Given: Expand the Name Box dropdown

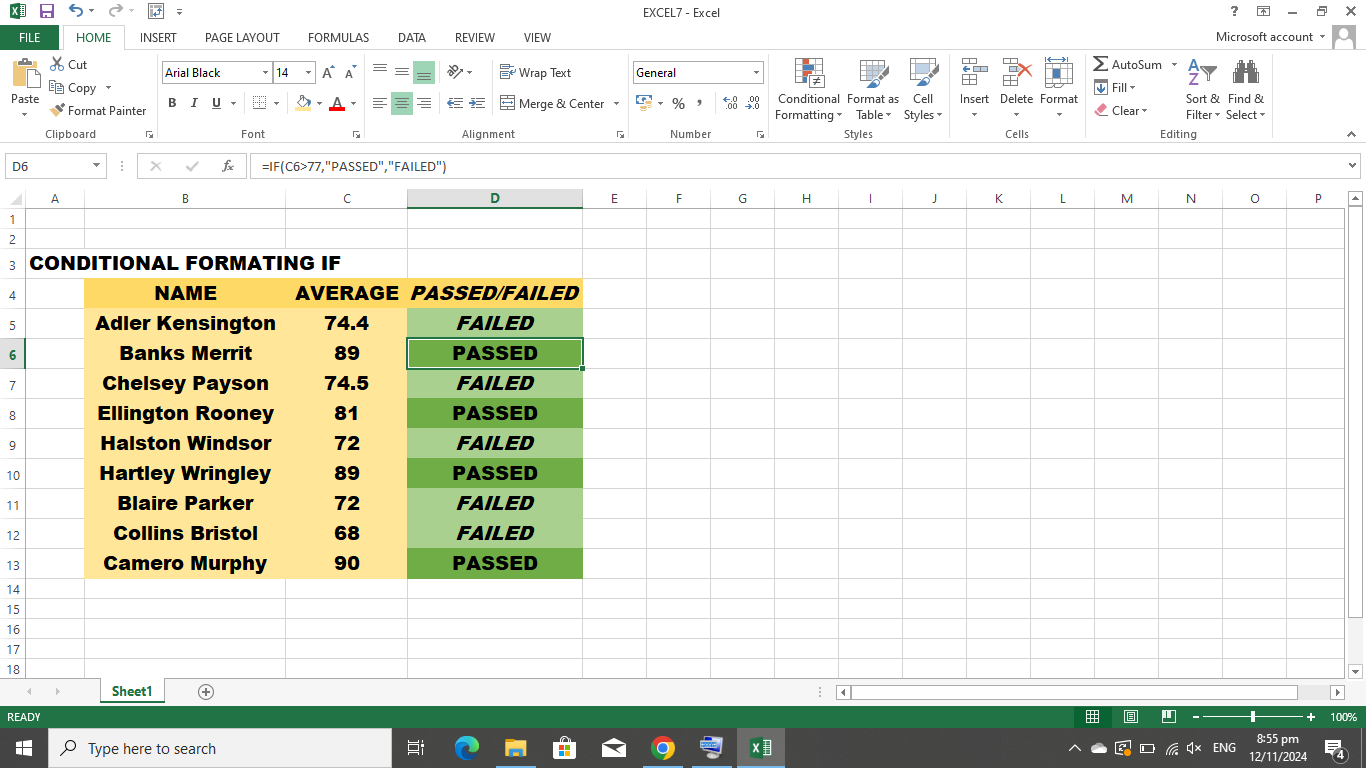Looking at the screenshot, I should point(97,166).
